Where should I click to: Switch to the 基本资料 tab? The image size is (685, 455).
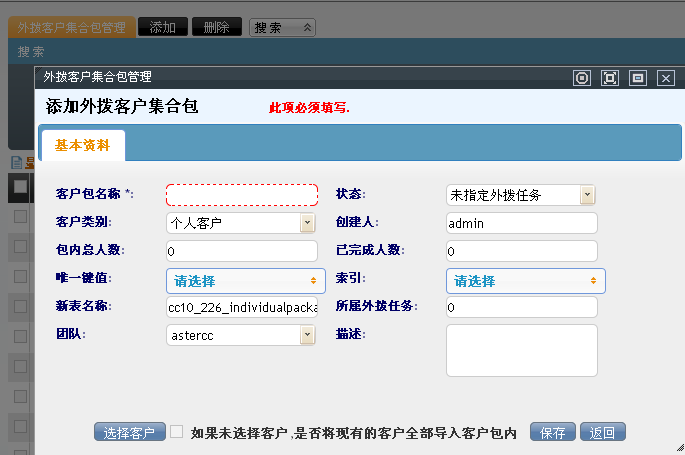point(82,144)
